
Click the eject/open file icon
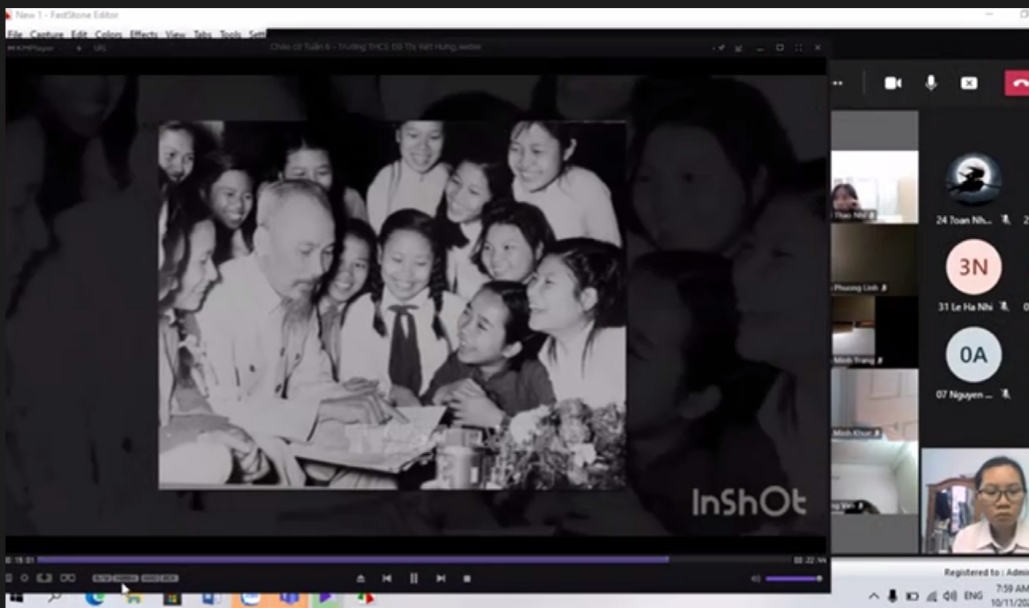tap(361, 578)
